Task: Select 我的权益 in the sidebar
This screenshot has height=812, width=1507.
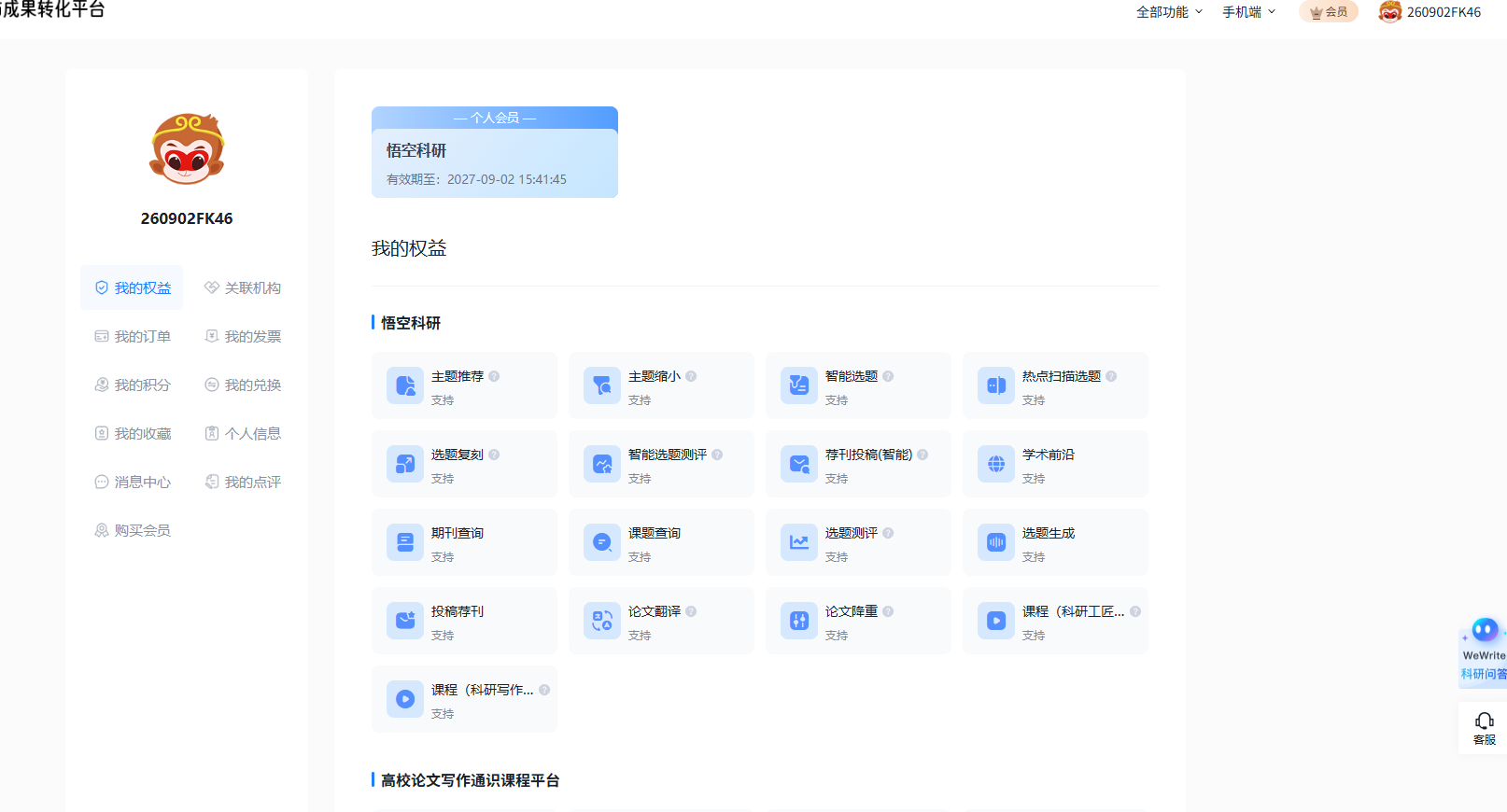Action: [132, 287]
